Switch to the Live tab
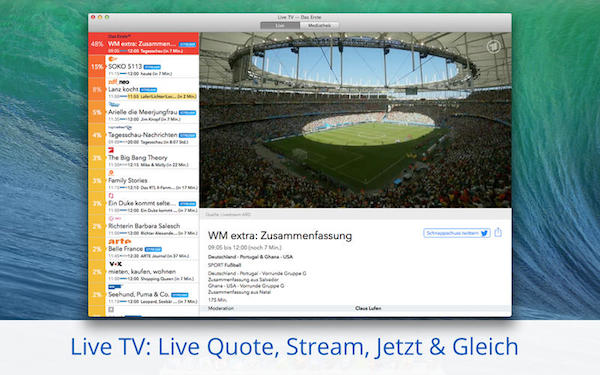600x375 pixels. coord(280,26)
